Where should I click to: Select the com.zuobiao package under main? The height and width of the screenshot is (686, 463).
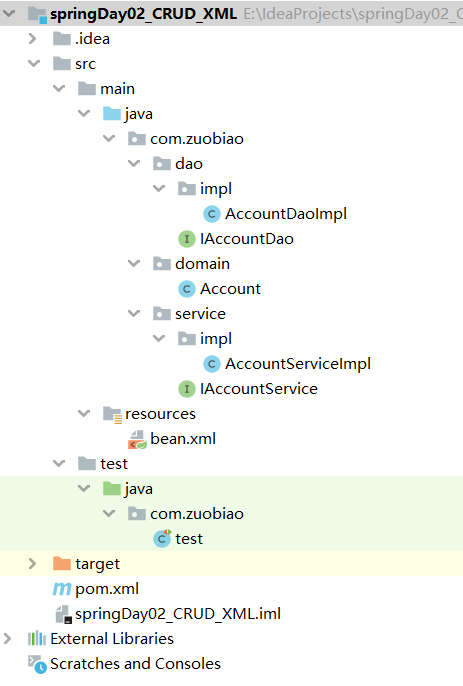[x=197, y=139]
